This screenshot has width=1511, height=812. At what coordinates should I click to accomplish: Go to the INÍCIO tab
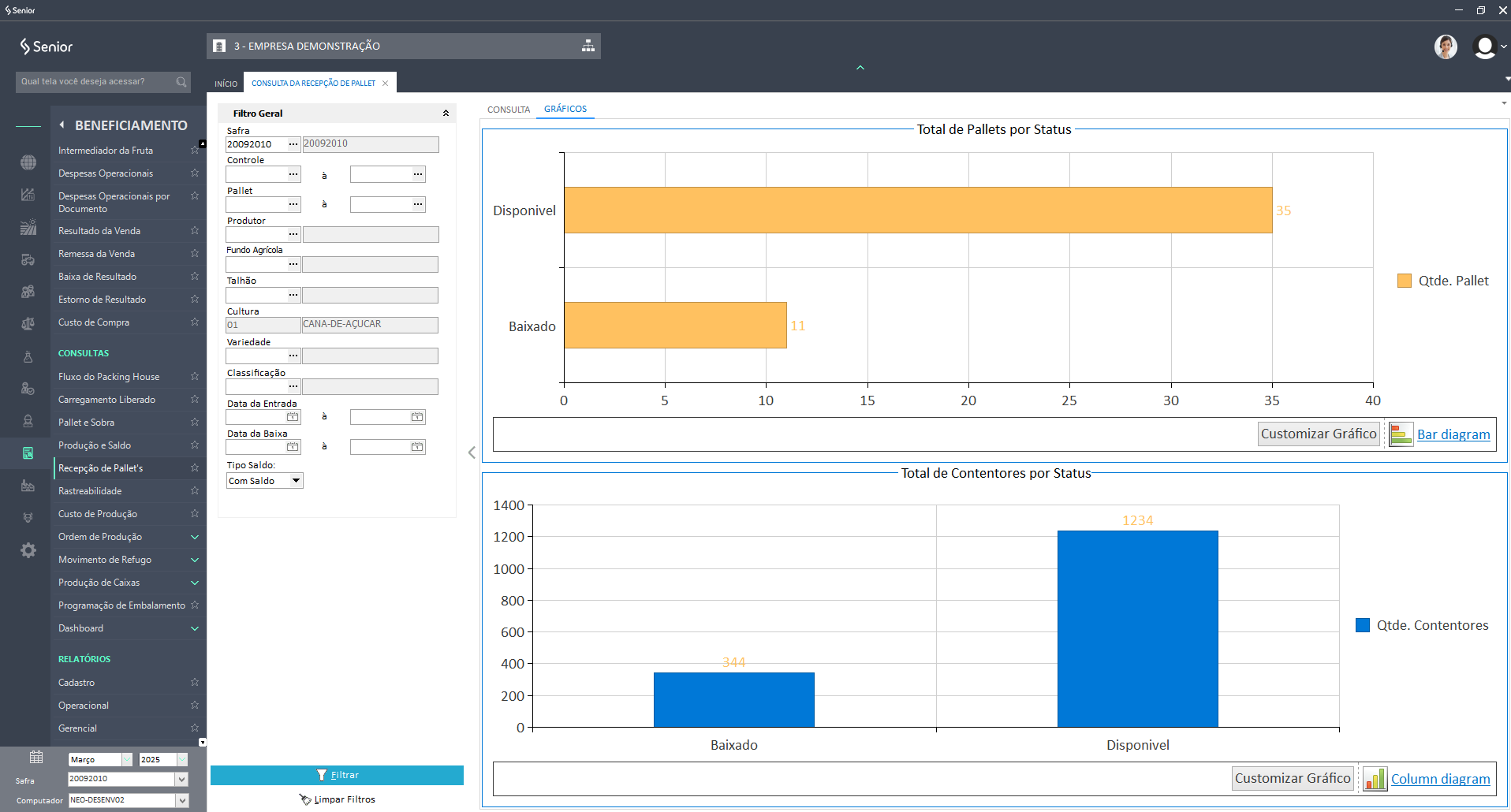(x=226, y=84)
